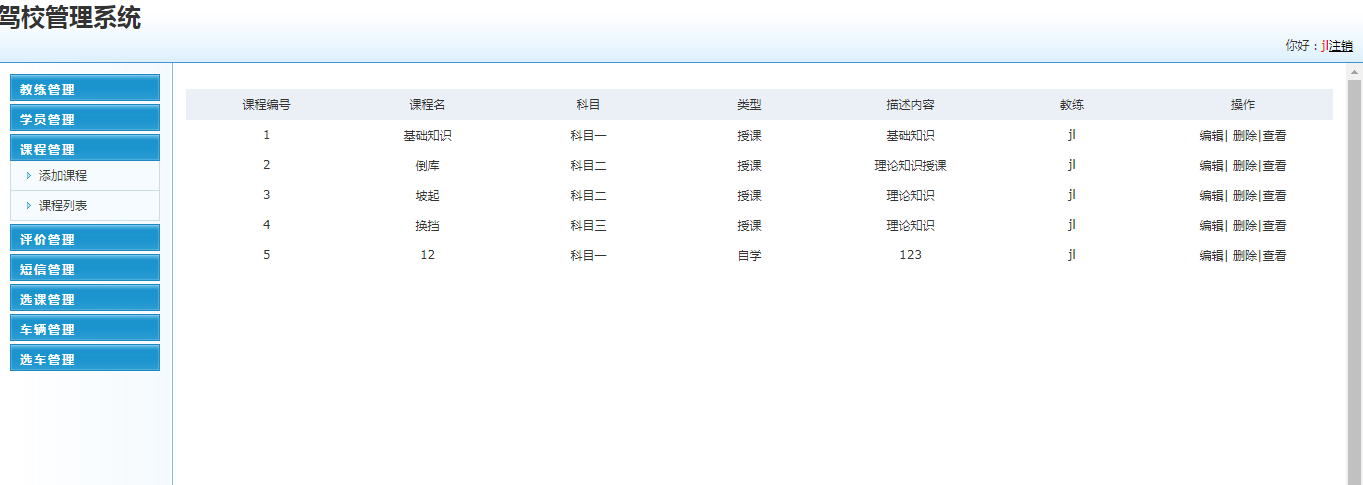Collapse the 课程管理 menu section

coord(85,148)
